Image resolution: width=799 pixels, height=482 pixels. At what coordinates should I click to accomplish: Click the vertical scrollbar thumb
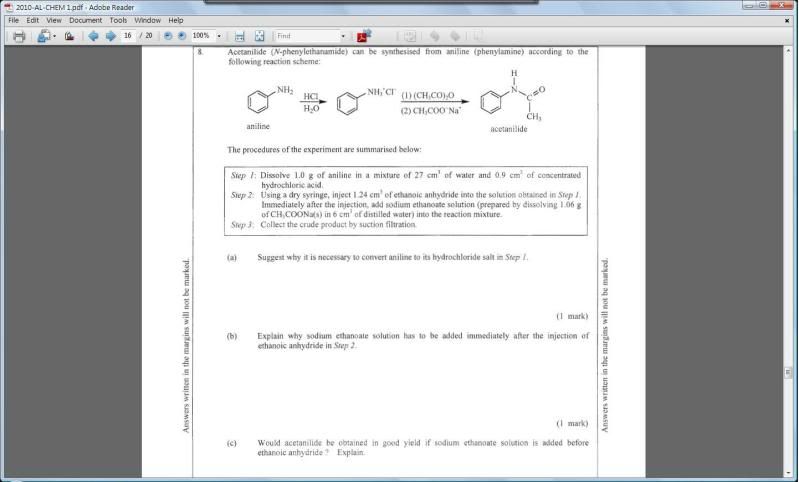coord(788,372)
